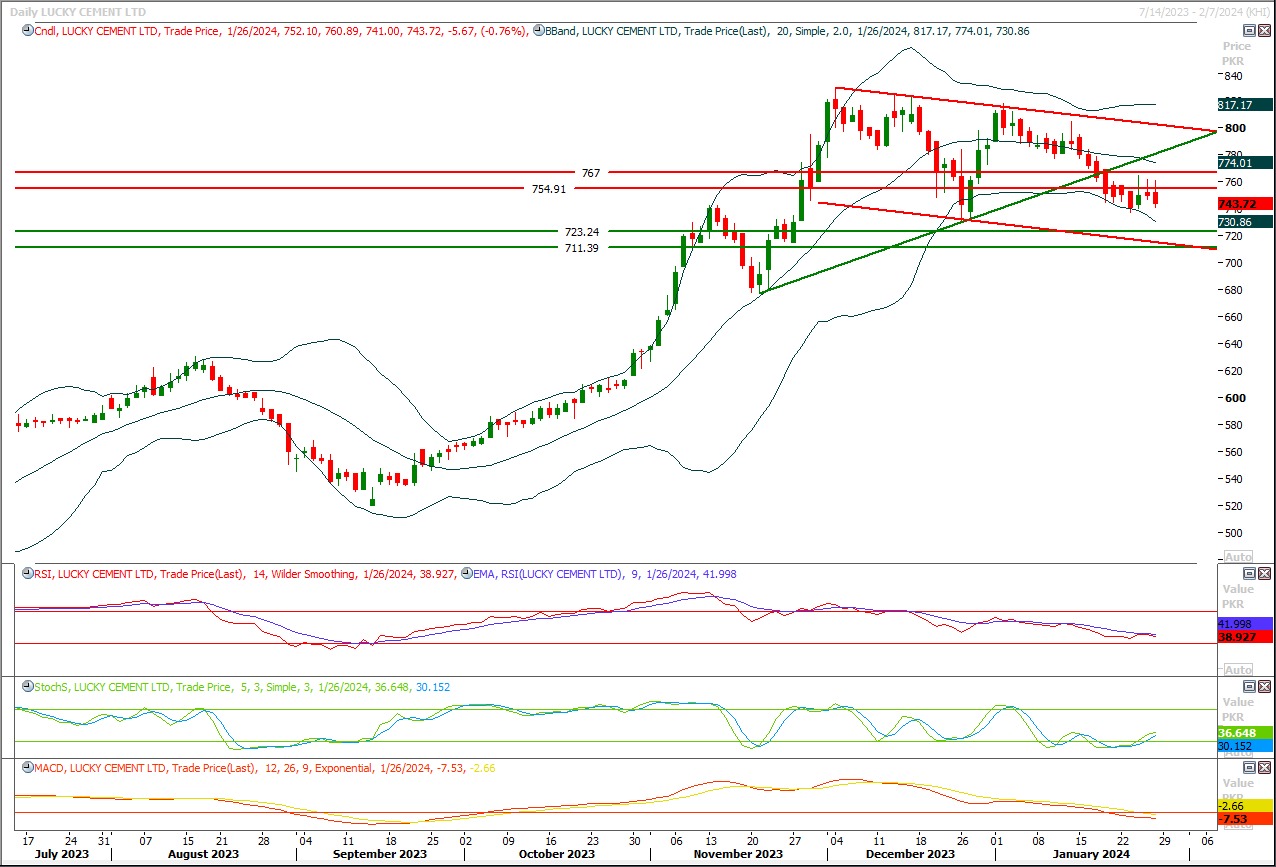Click the 36.648 stochastic value tag
This screenshot has width=1276, height=867.
pos(1245,732)
